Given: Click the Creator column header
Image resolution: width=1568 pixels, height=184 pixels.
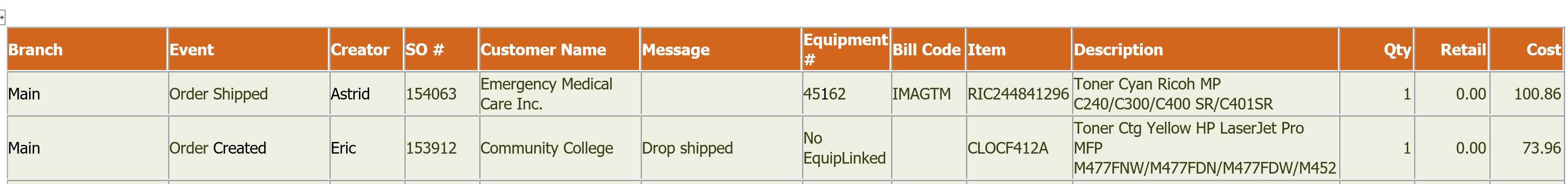Looking at the screenshot, I should (x=367, y=50).
